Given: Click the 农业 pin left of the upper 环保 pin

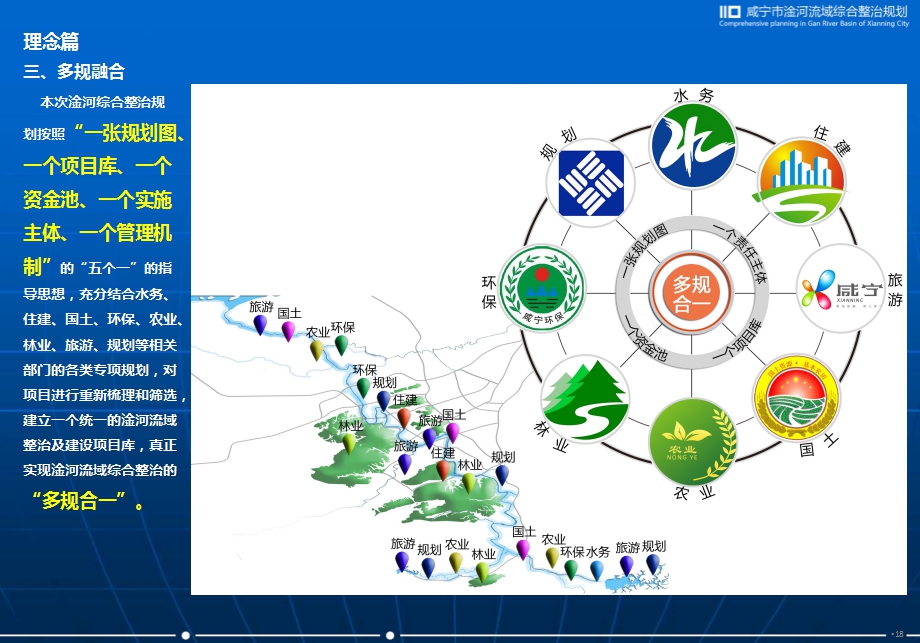Looking at the screenshot, I should tap(316, 350).
